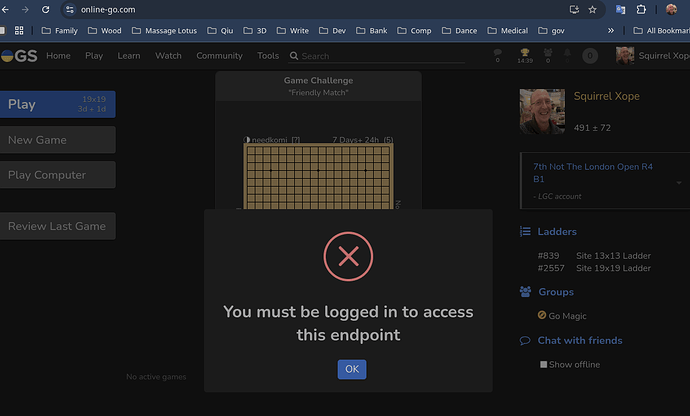Click the search magnifier icon
Viewport: 690px width, 416px height.
tap(294, 56)
